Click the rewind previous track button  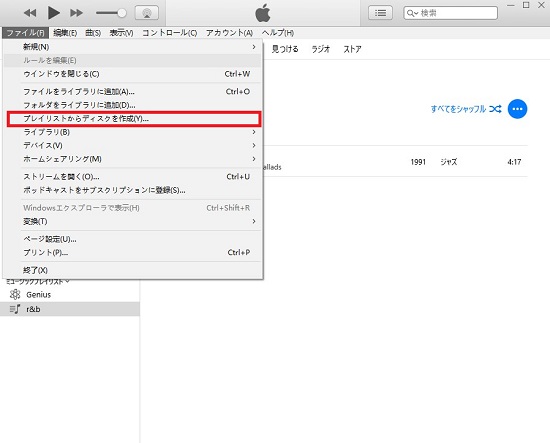pos(30,13)
